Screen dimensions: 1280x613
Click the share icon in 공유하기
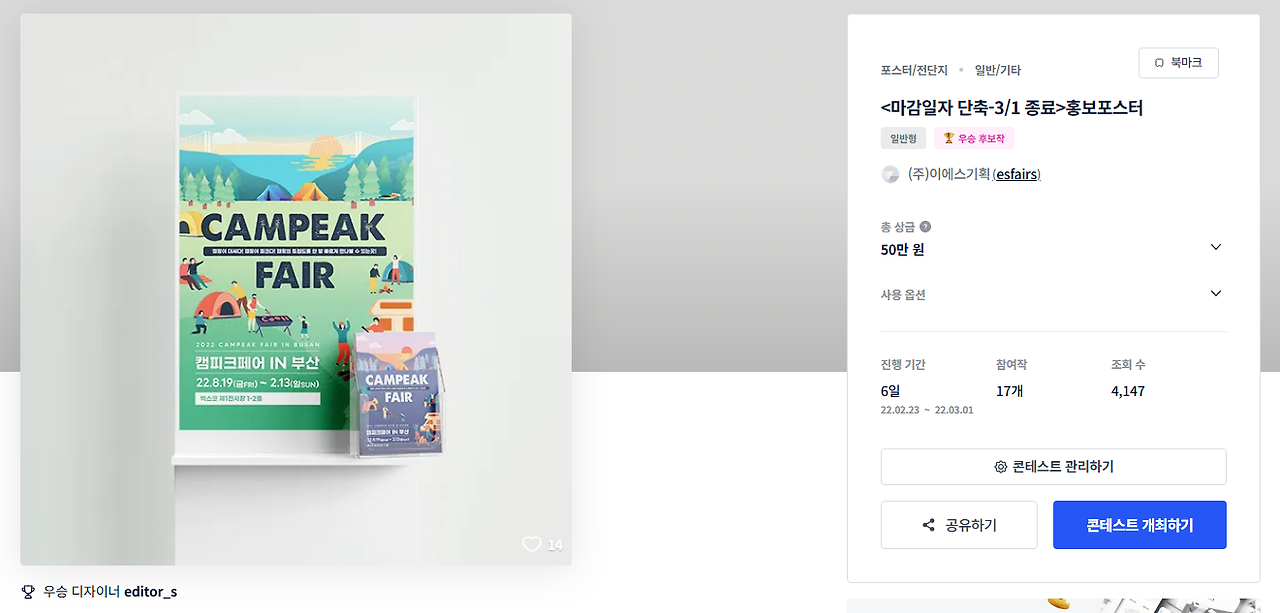(x=929, y=525)
